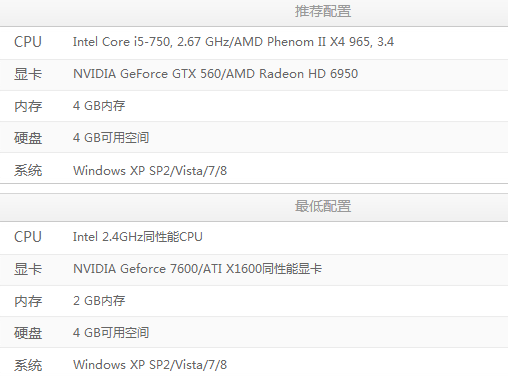Click the 2 GB内存 value
Screen dimensions: 508x376
(99, 301)
